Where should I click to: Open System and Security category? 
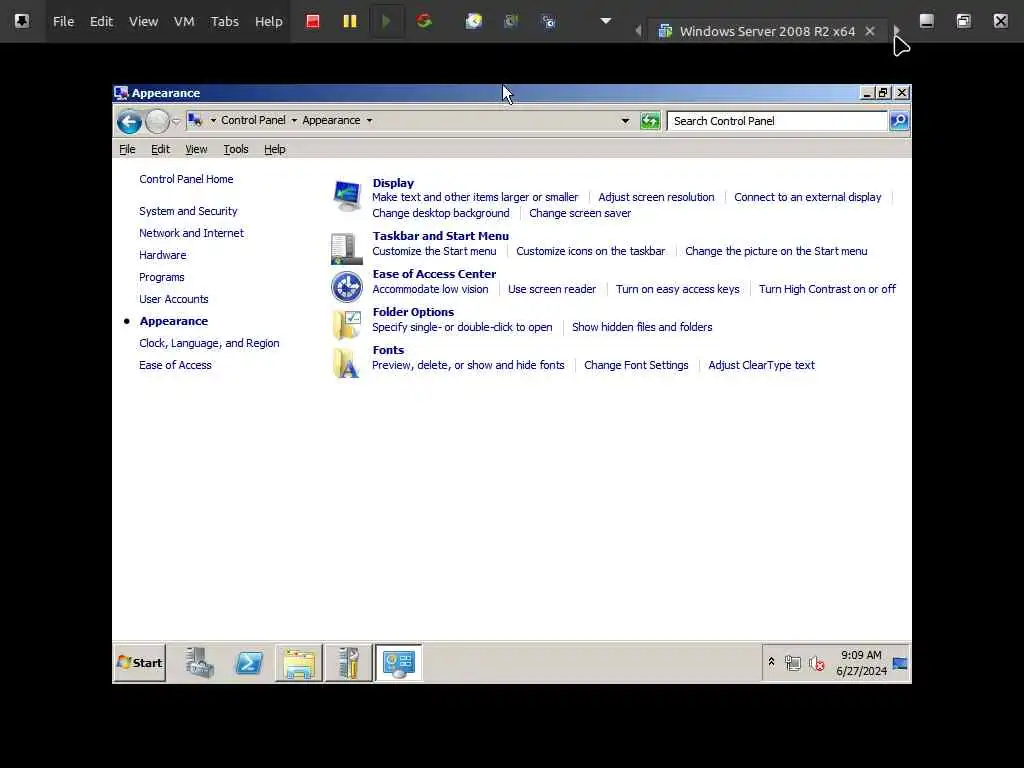coord(188,211)
